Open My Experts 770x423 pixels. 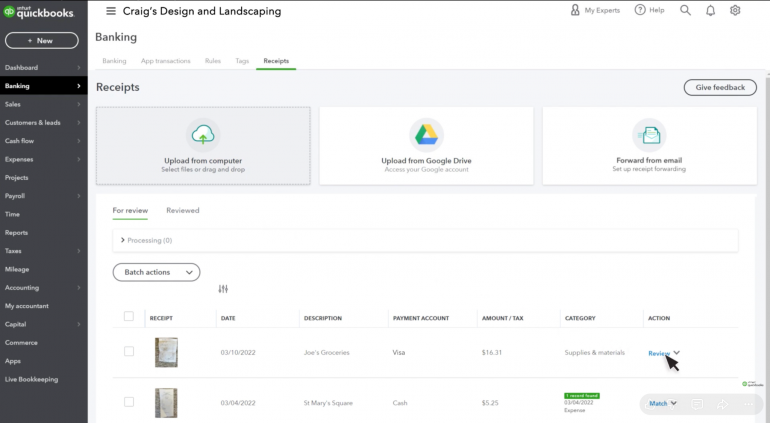(595, 10)
